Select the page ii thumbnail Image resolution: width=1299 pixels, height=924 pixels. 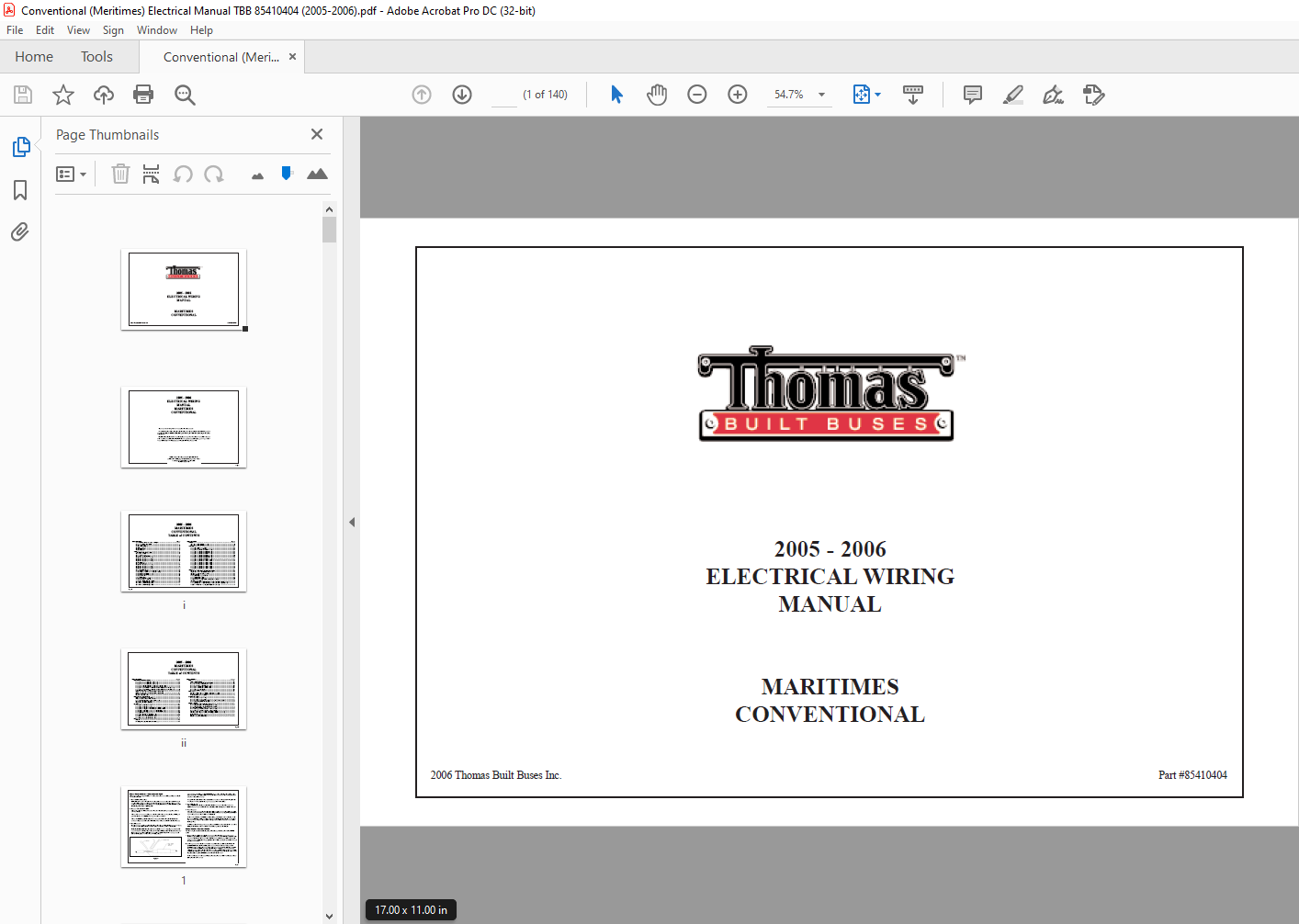pos(184,689)
